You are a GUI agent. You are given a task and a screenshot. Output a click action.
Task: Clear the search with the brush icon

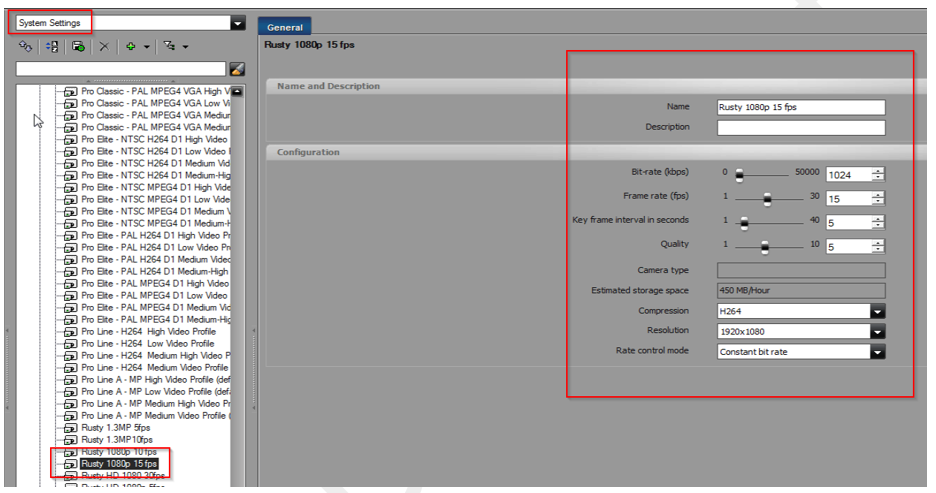237,69
